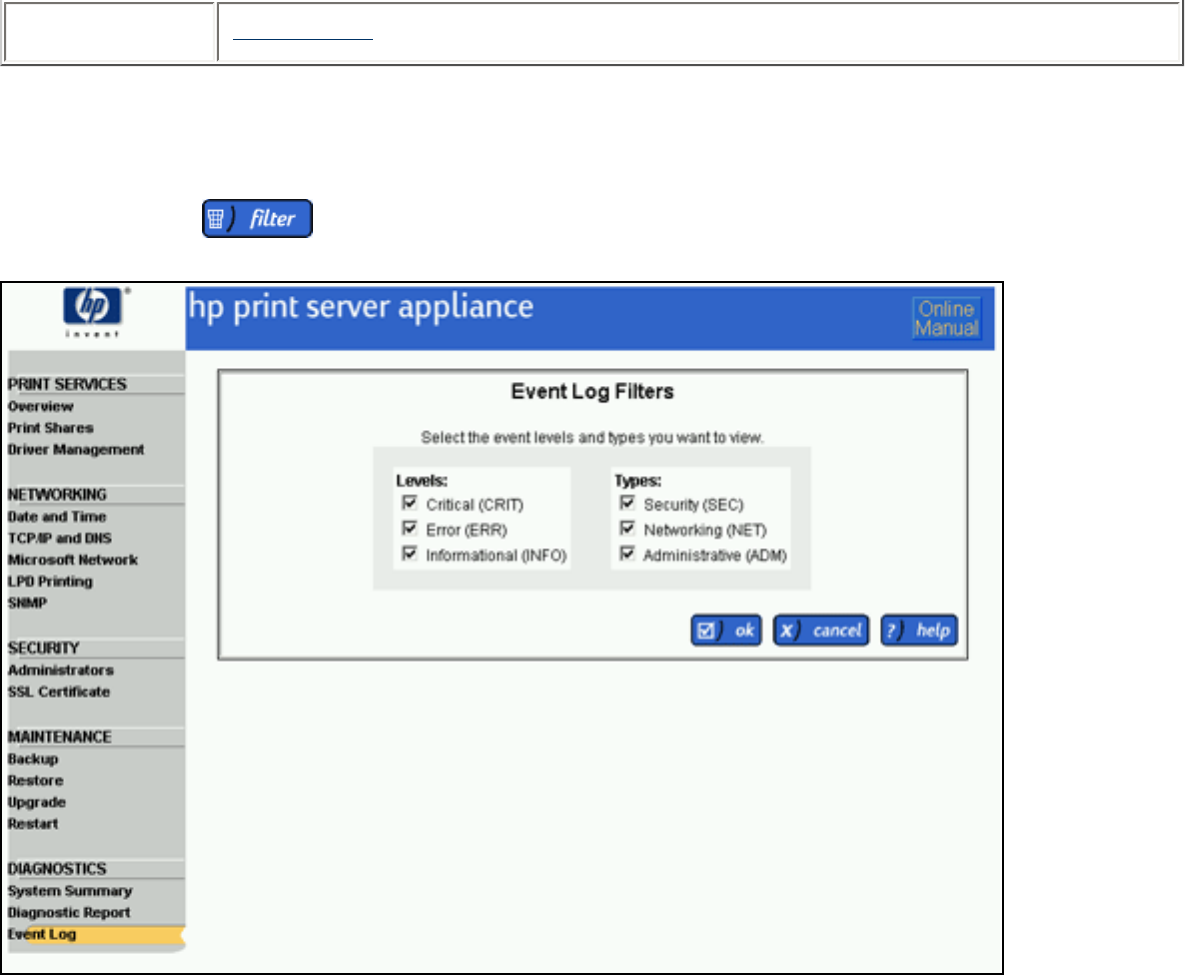Toggle the Security (SEC) type checkbox
This screenshot has height=975, width=1185.
point(627,503)
